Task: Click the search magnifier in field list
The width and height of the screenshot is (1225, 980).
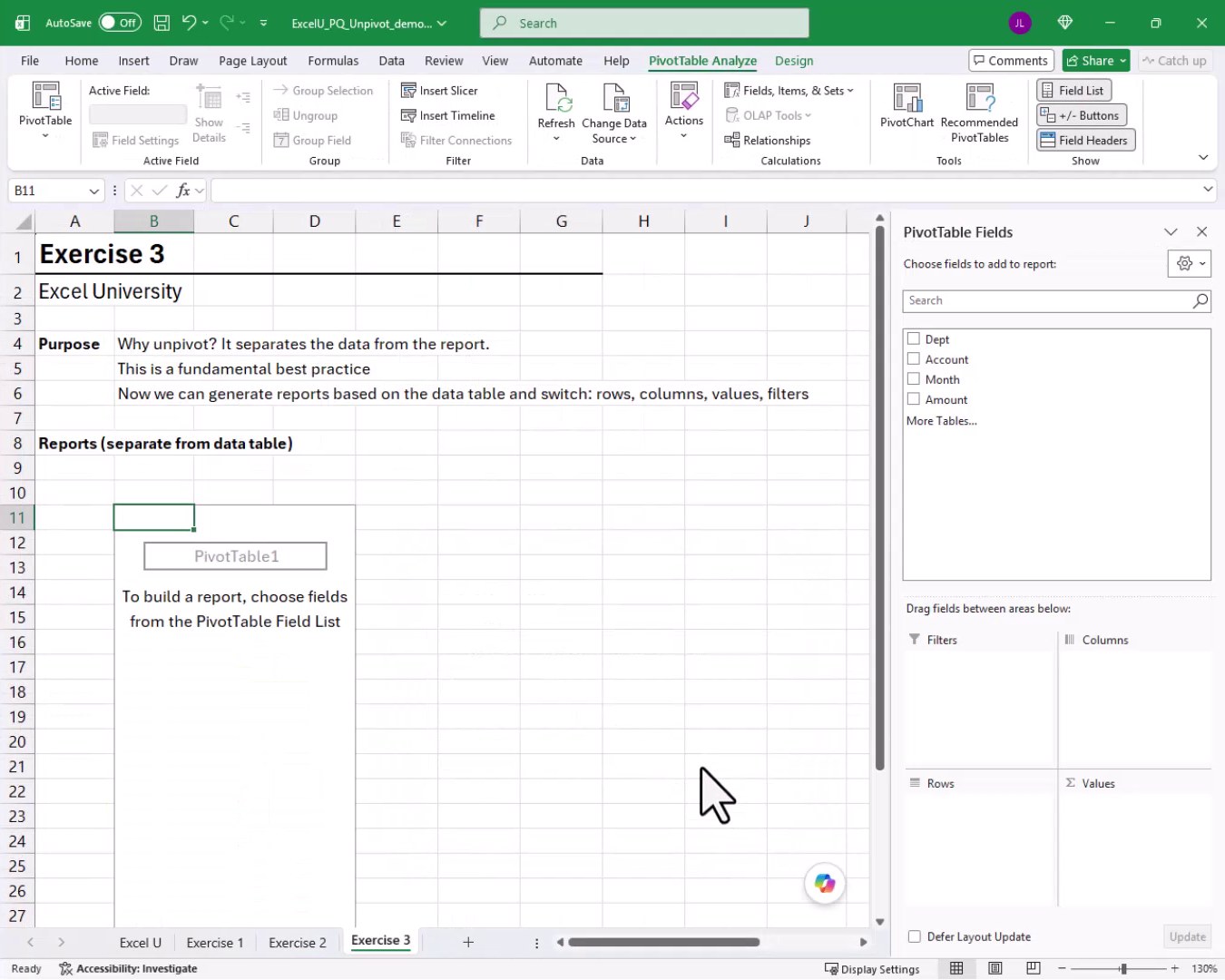Action: 1200,300
